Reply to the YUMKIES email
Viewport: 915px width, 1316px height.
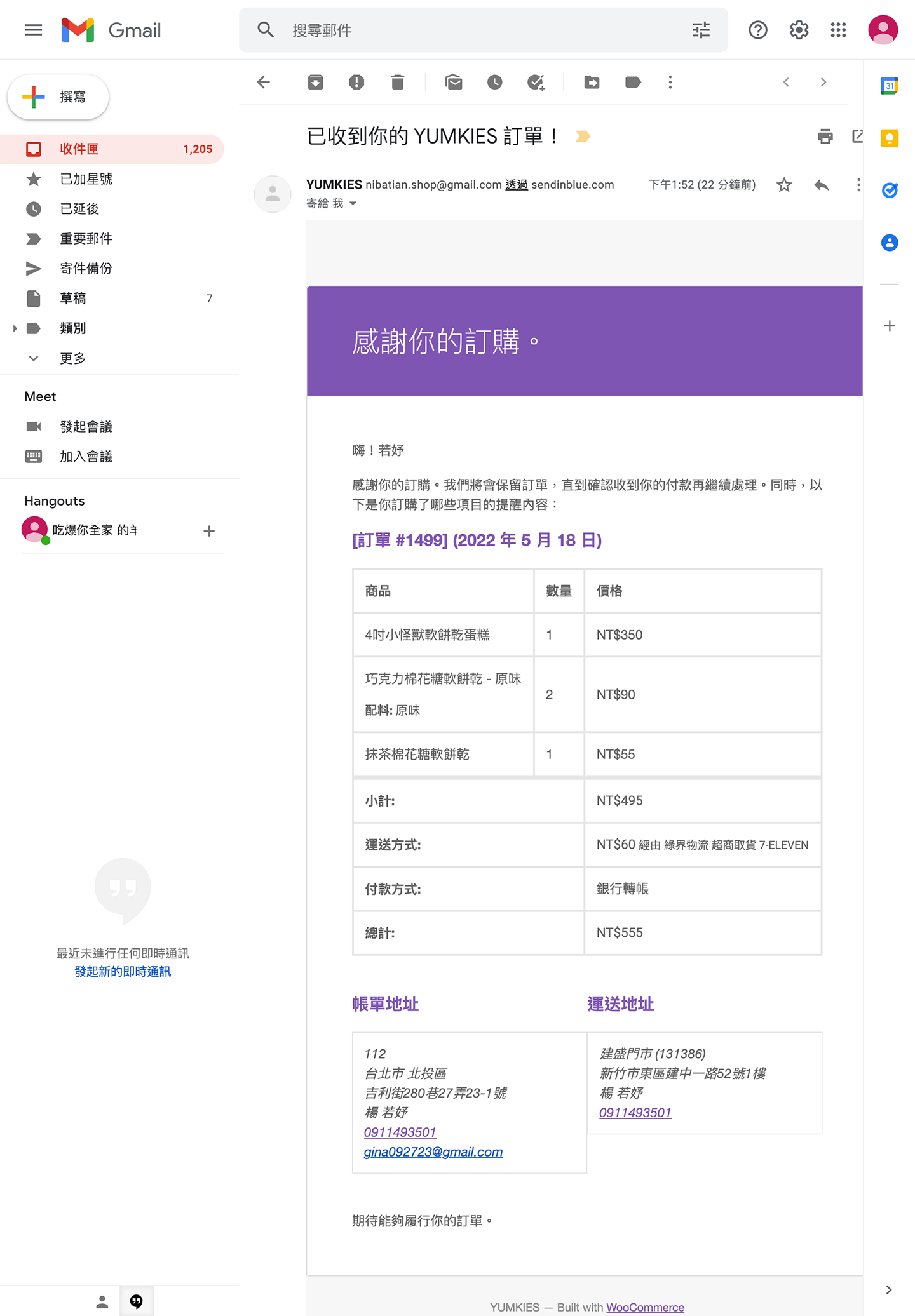click(x=821, y=185)
